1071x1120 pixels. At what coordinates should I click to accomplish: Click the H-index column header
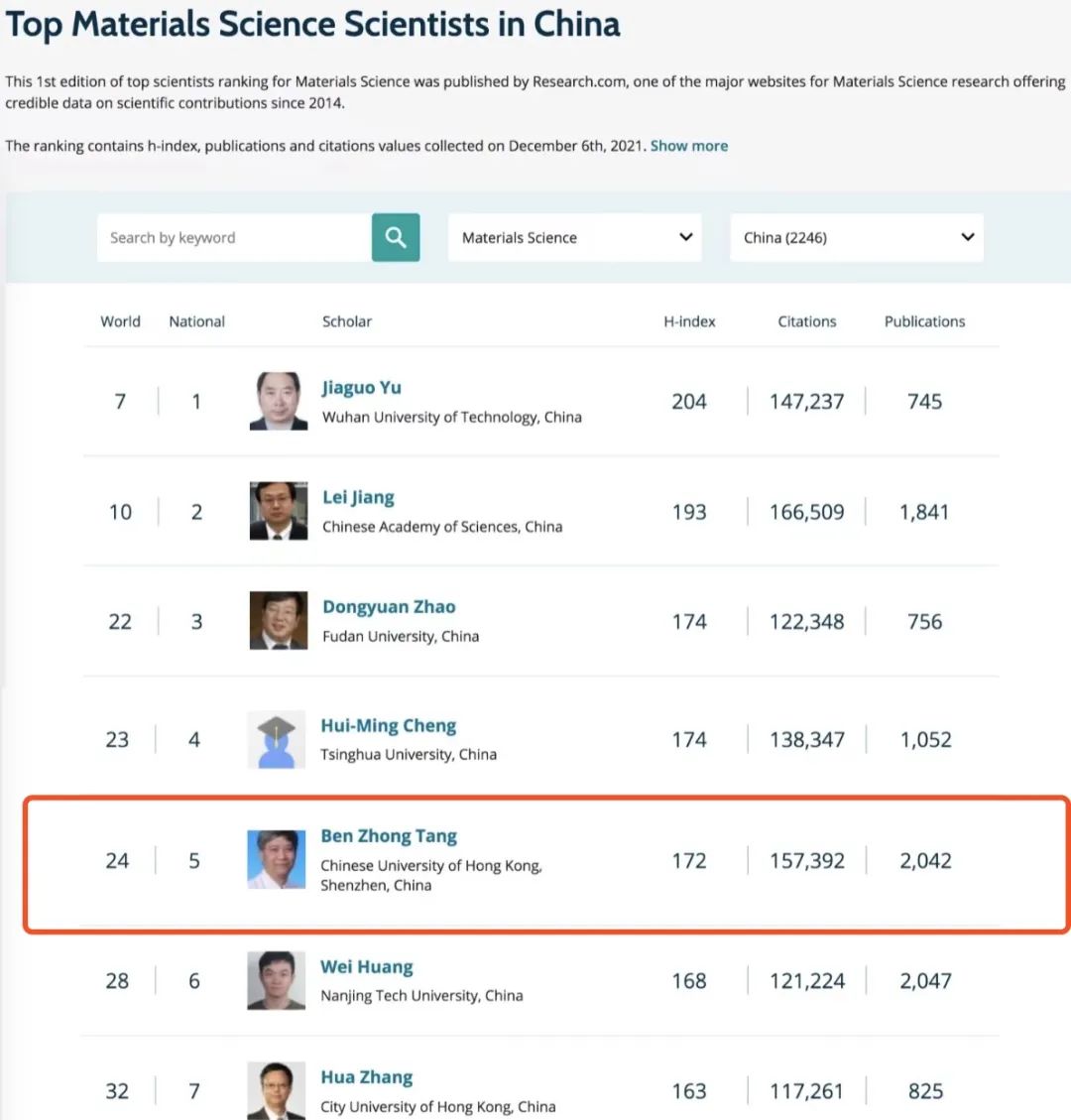689,321
